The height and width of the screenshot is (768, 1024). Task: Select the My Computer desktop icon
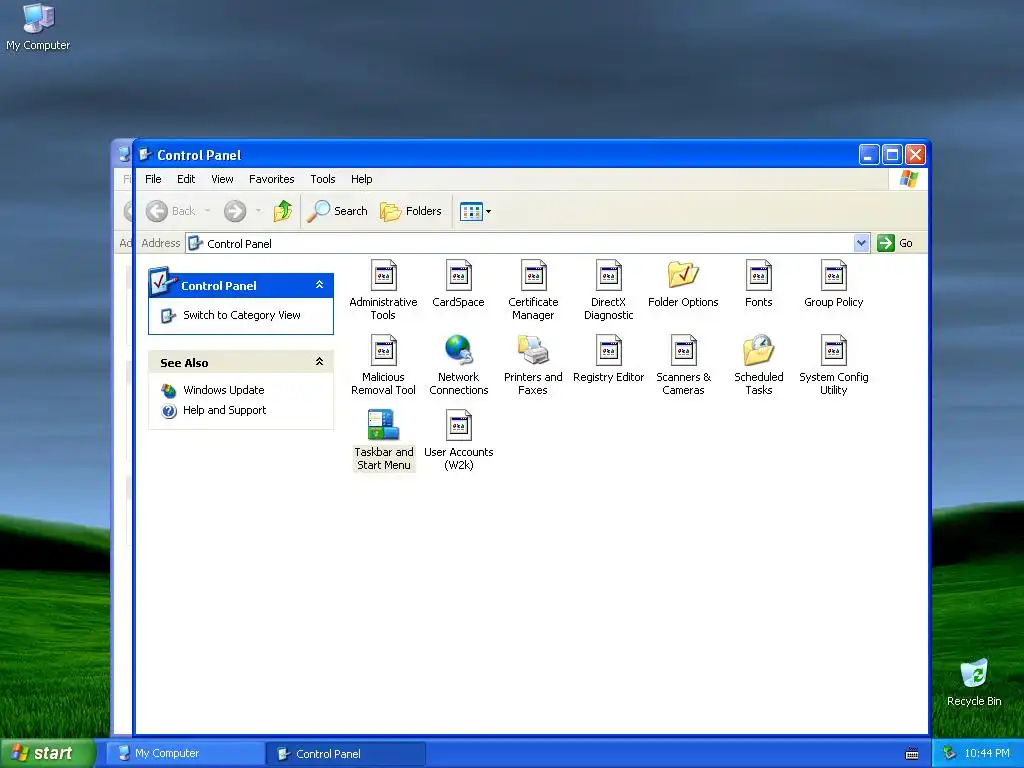coord(38,27)
